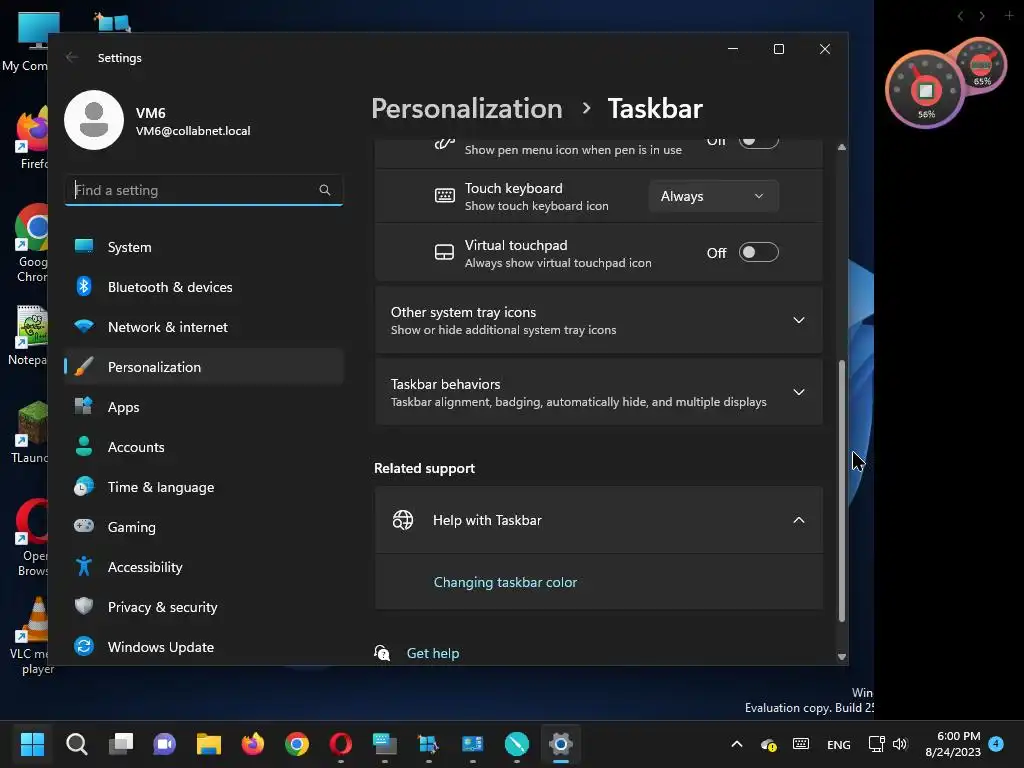Maximize the Settings window
The height and width of the screenshot is (768, 1024).
click(778, 49)
